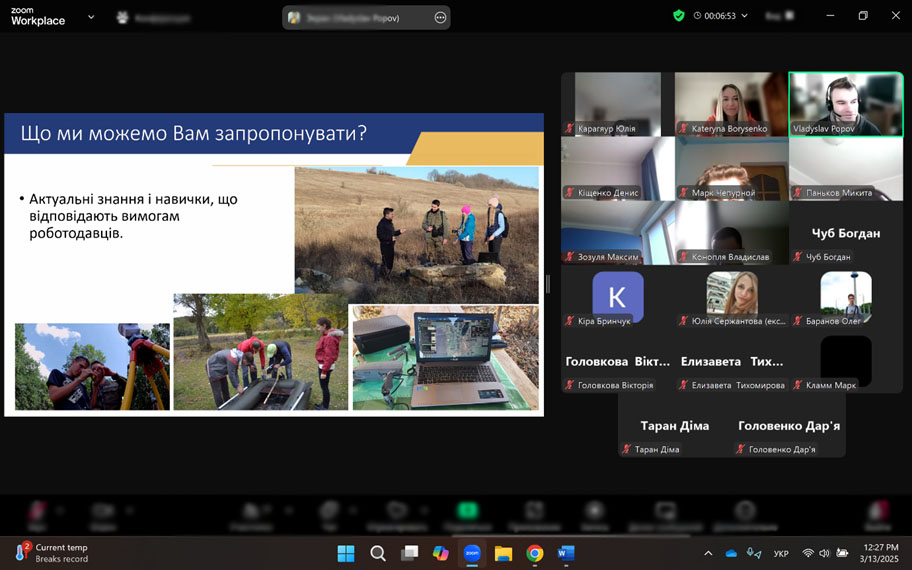Switch to Google Chrome in taskbar
This screenshot has width=912, height=570.
click(535, 553)
